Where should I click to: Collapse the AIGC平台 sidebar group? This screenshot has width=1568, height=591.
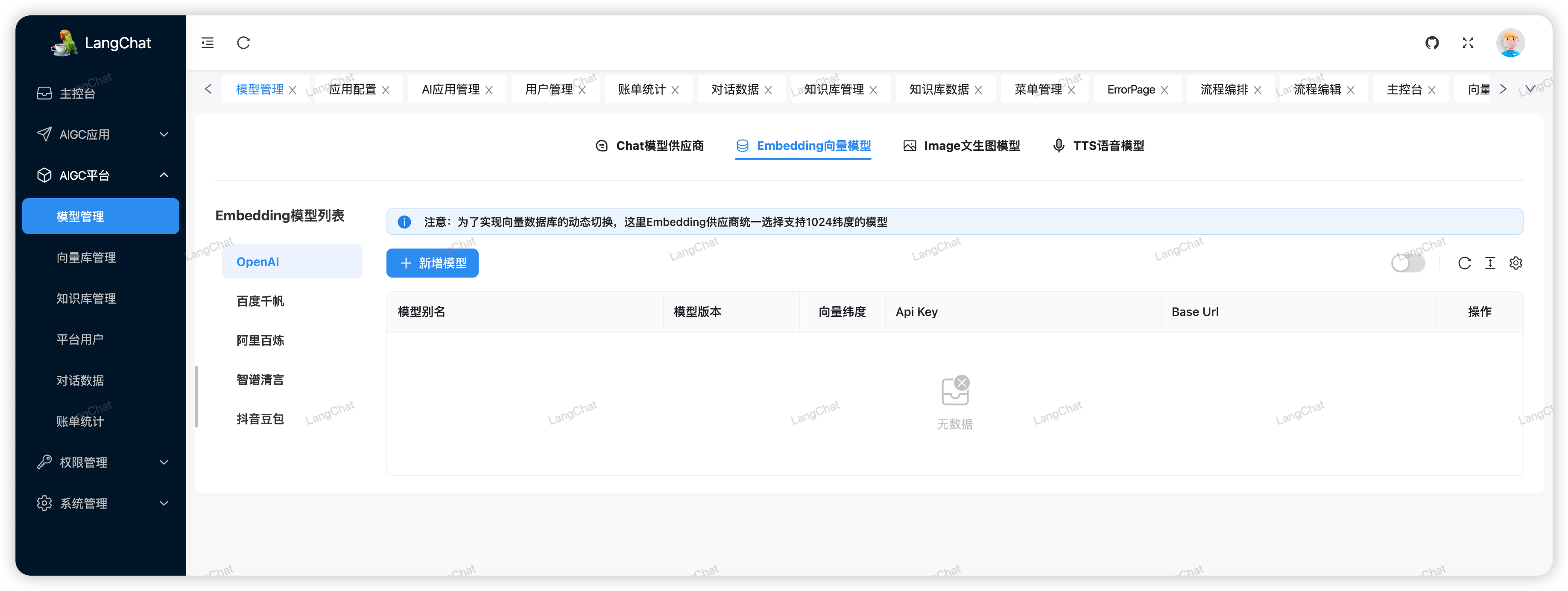(x=101, y=175)
